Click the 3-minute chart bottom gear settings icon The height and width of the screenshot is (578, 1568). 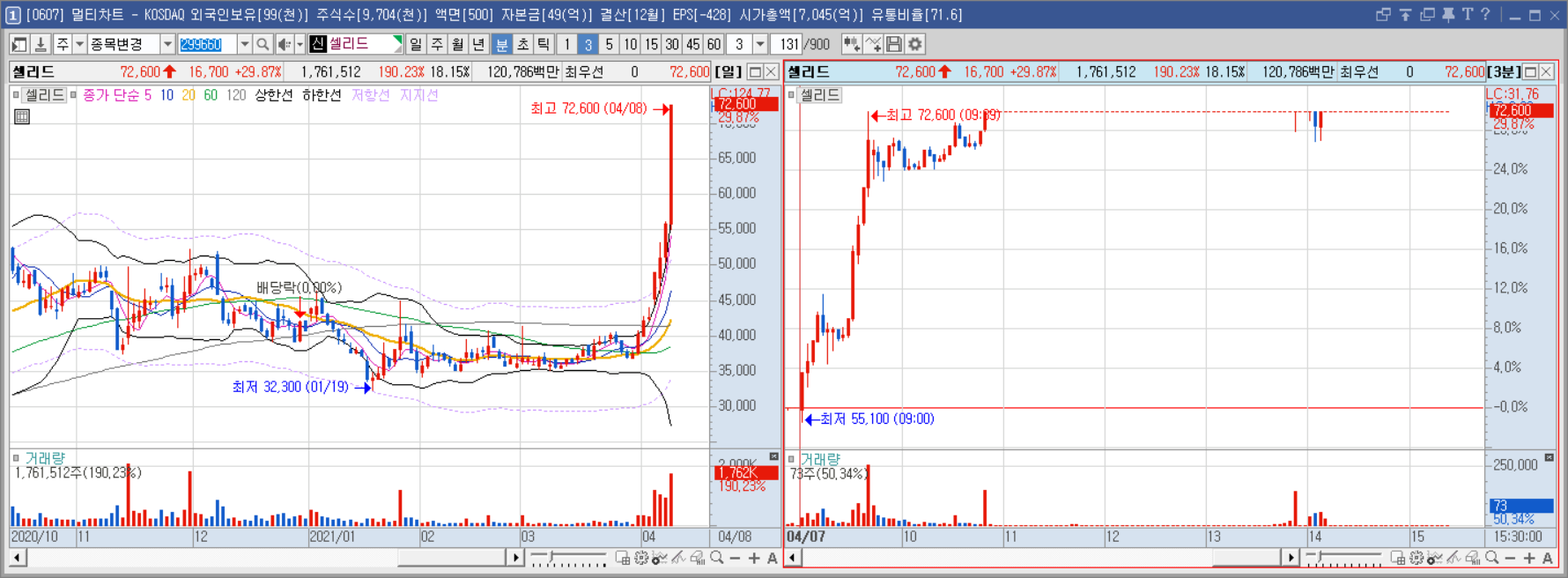1416,558
